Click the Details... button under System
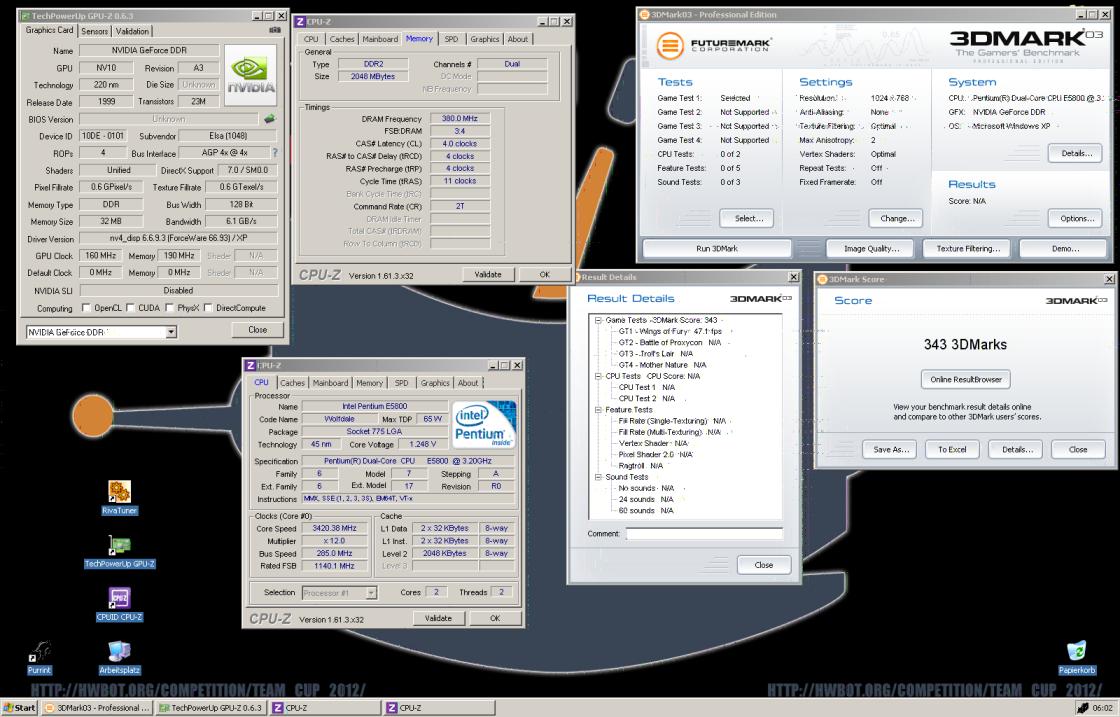The image size is (1120, 717). click(x=1076, y=153)
